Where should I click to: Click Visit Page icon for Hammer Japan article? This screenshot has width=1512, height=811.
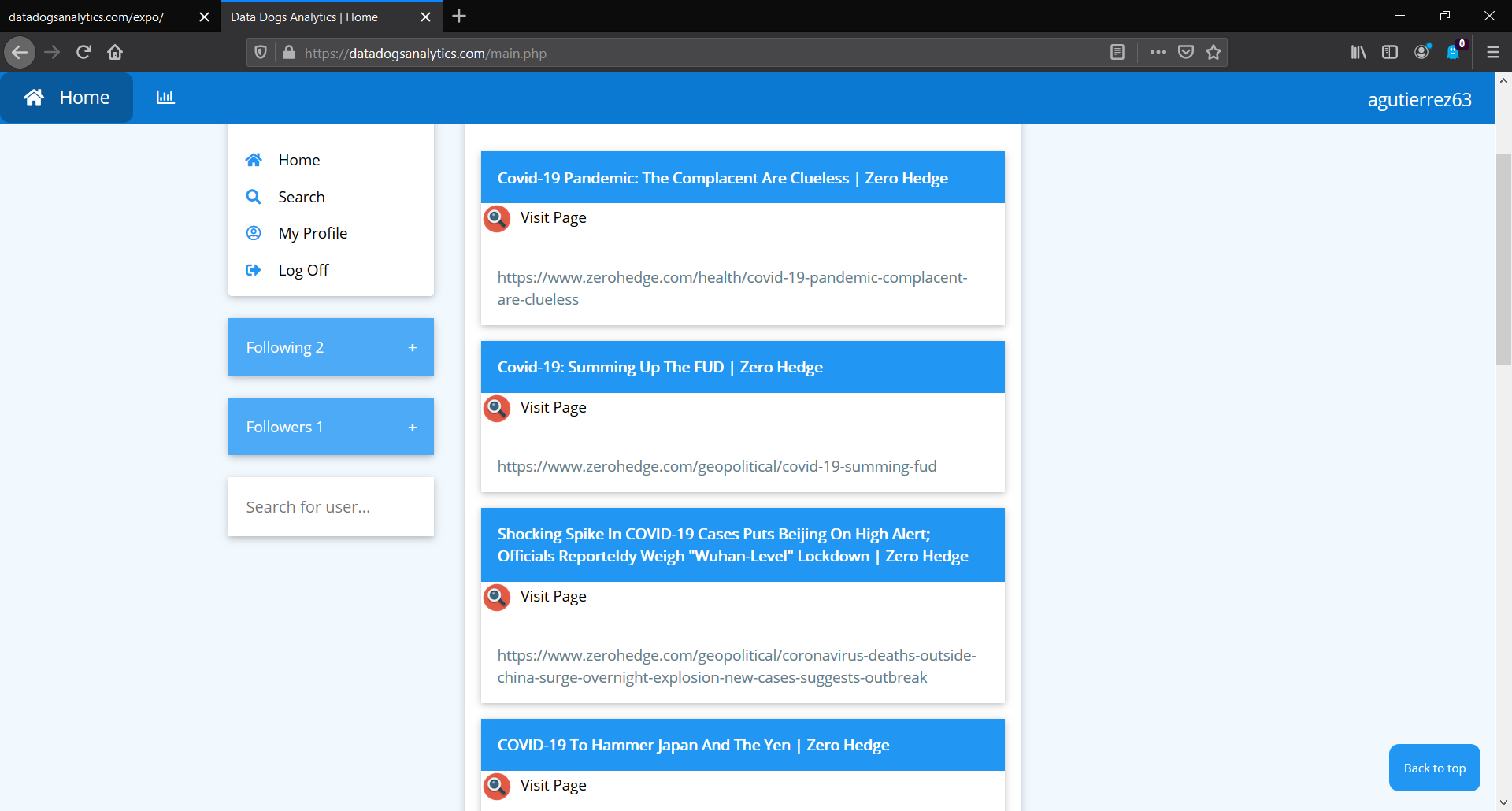[497, 786]
